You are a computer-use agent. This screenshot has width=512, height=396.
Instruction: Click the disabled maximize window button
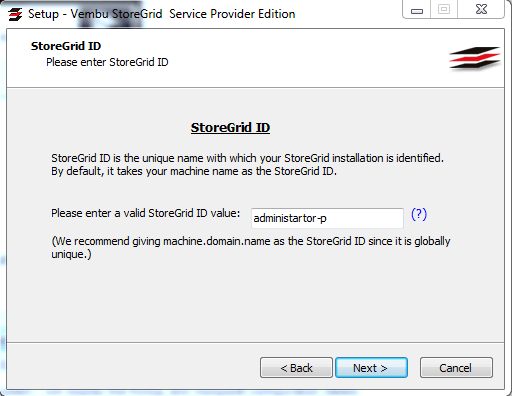444,9
